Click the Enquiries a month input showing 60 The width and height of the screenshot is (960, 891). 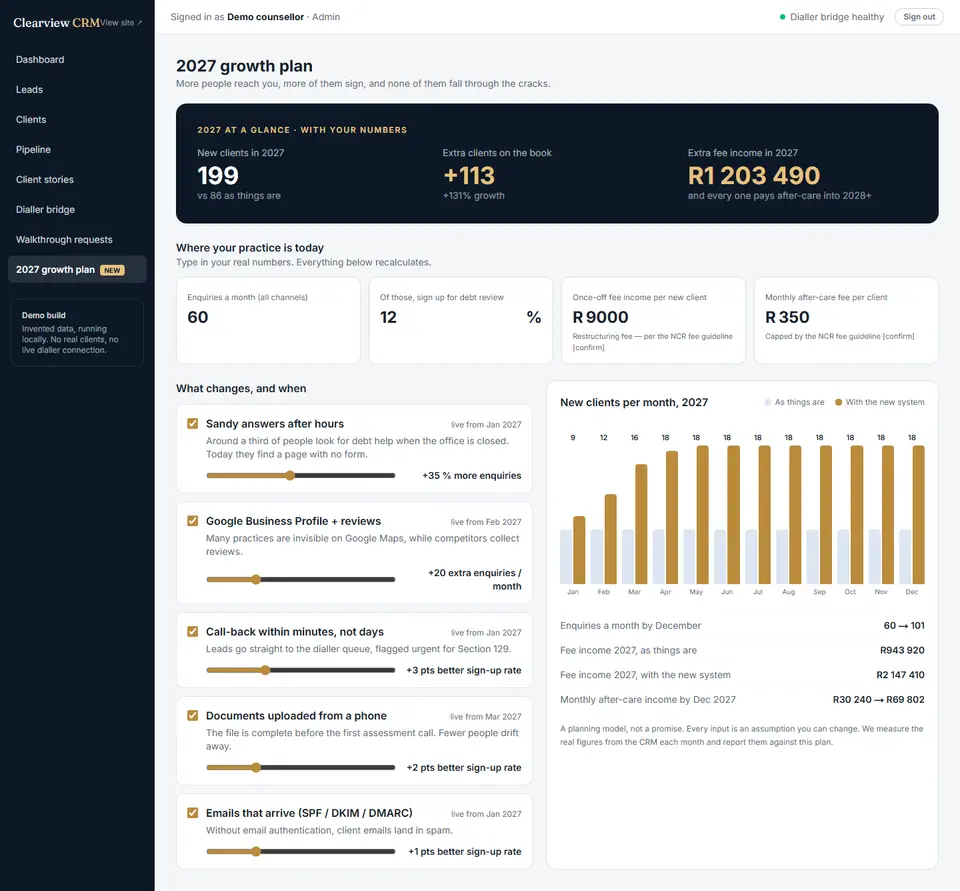point(268,317)
